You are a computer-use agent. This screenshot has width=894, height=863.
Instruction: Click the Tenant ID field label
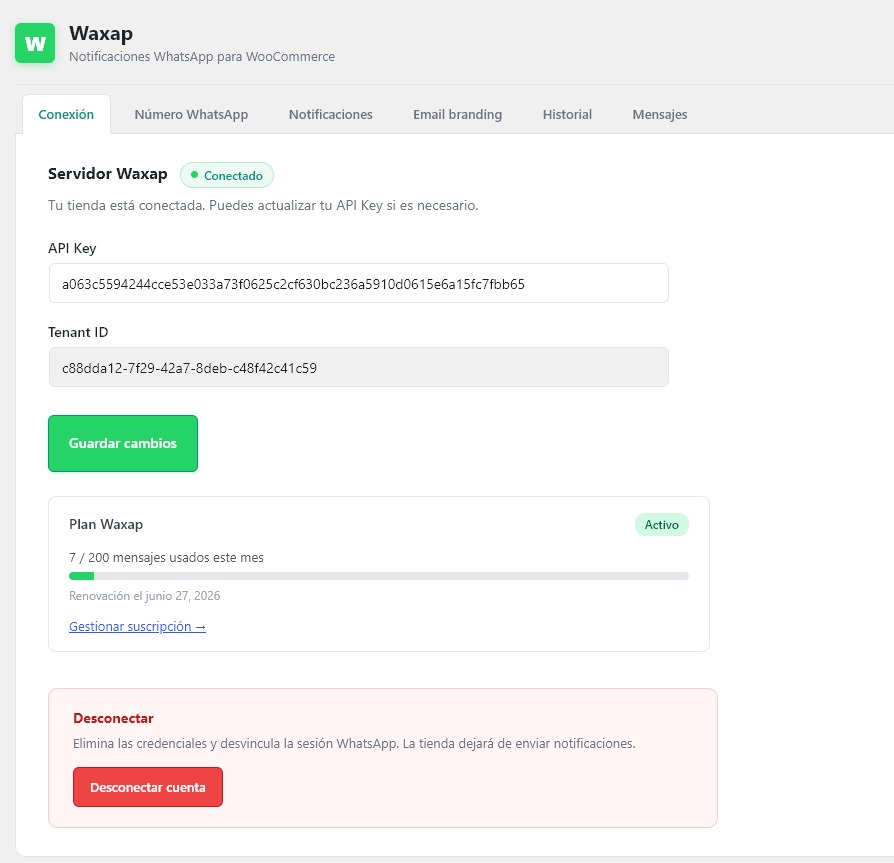coord(78,332)
